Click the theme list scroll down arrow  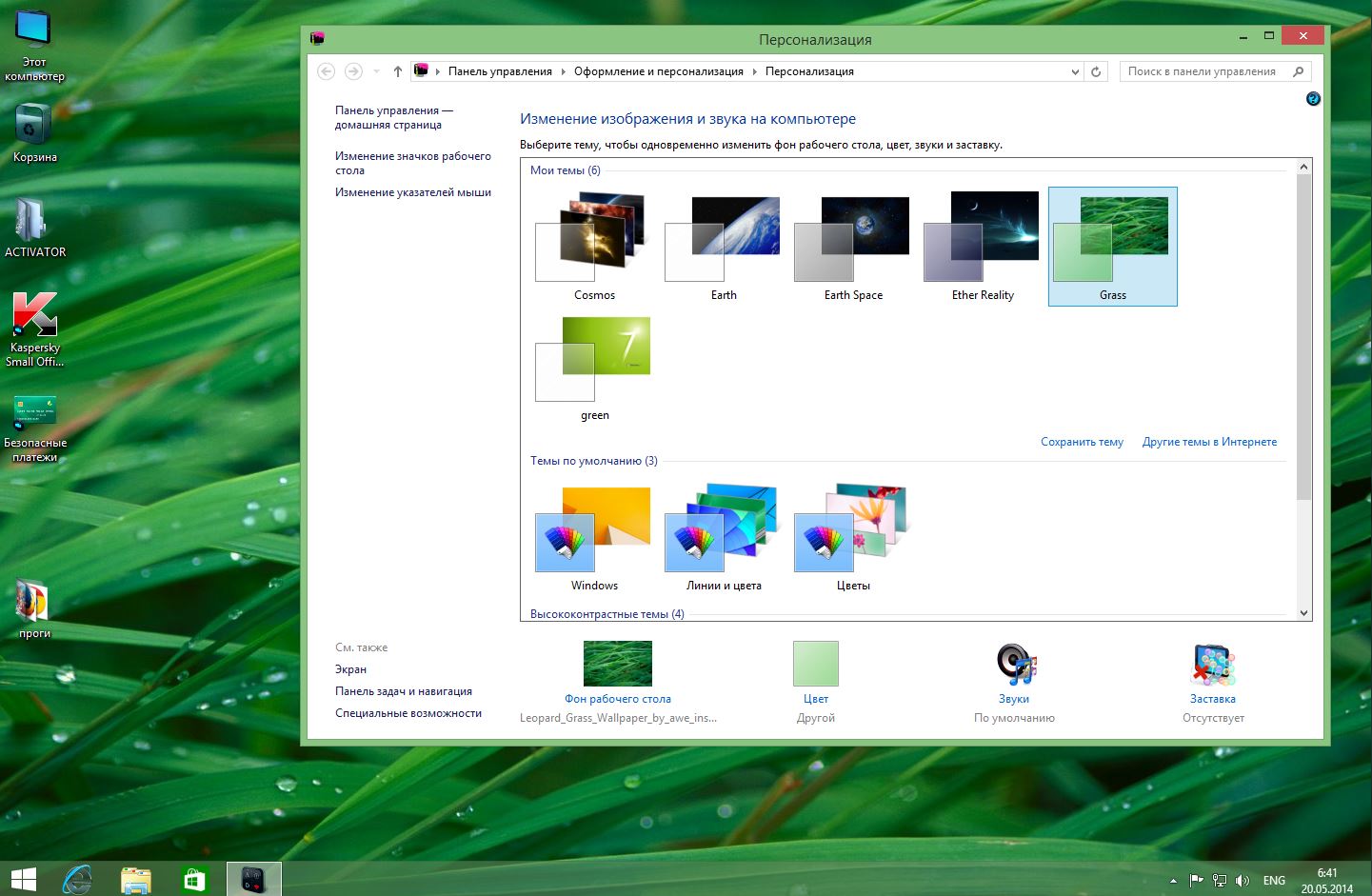1303,613
